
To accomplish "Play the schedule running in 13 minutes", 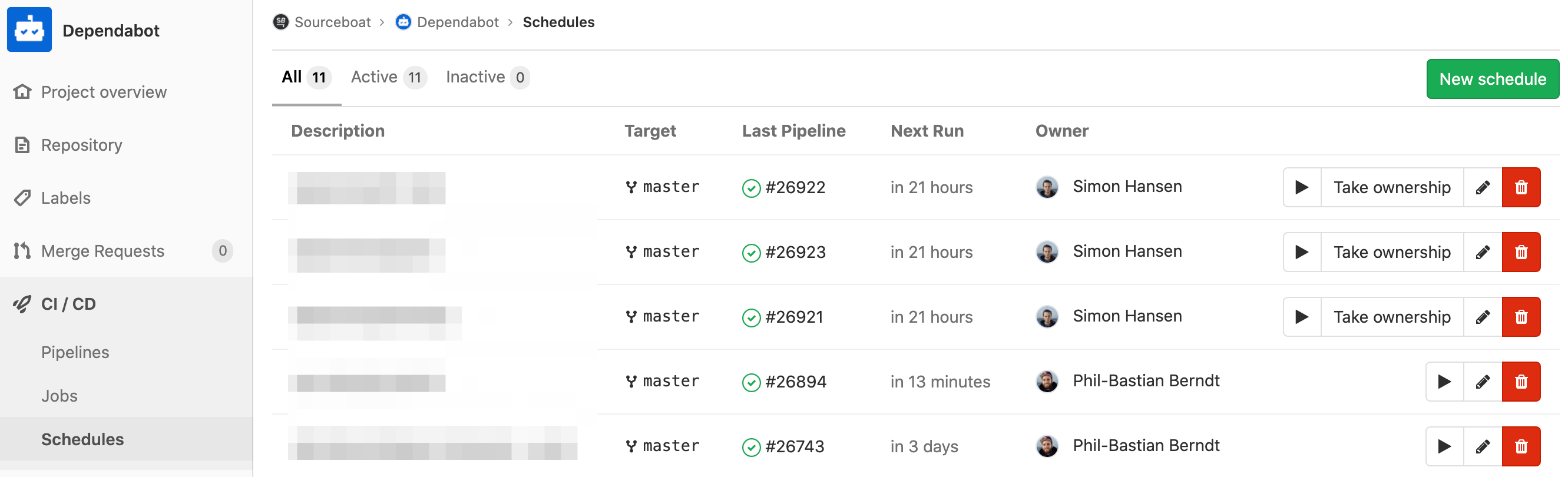I will (x=1444, y=382).
